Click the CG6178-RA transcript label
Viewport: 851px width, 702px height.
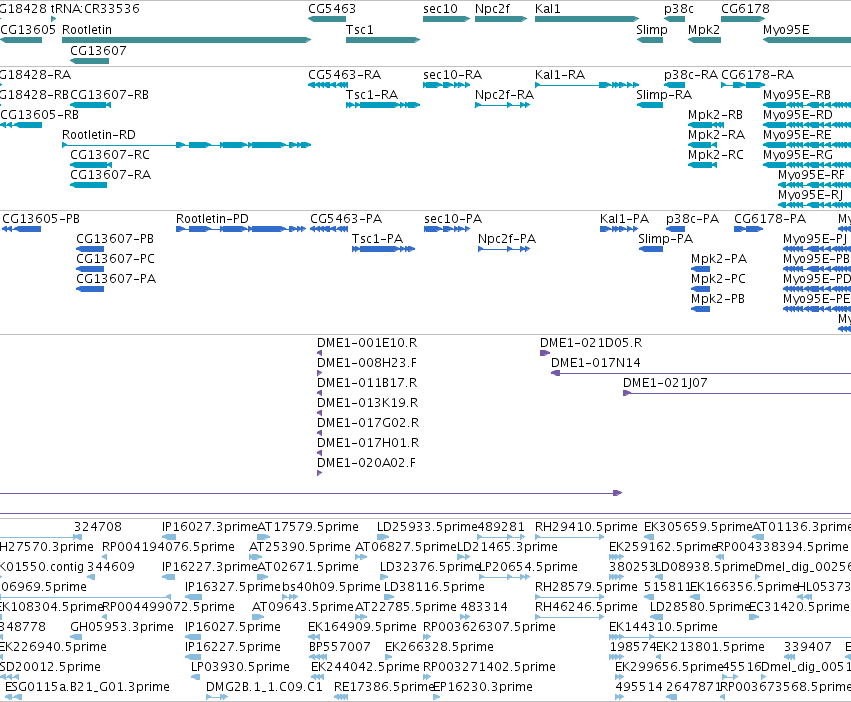(757, 75)
